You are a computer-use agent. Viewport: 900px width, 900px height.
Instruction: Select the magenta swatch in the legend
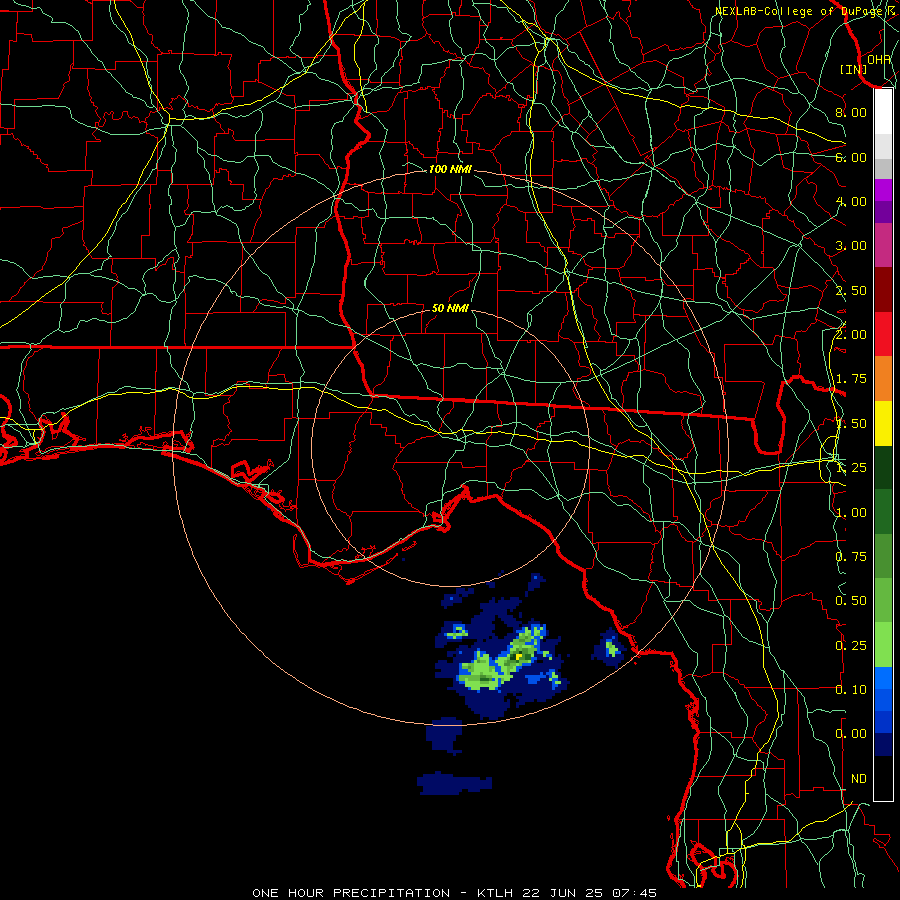tap(883, 190)
